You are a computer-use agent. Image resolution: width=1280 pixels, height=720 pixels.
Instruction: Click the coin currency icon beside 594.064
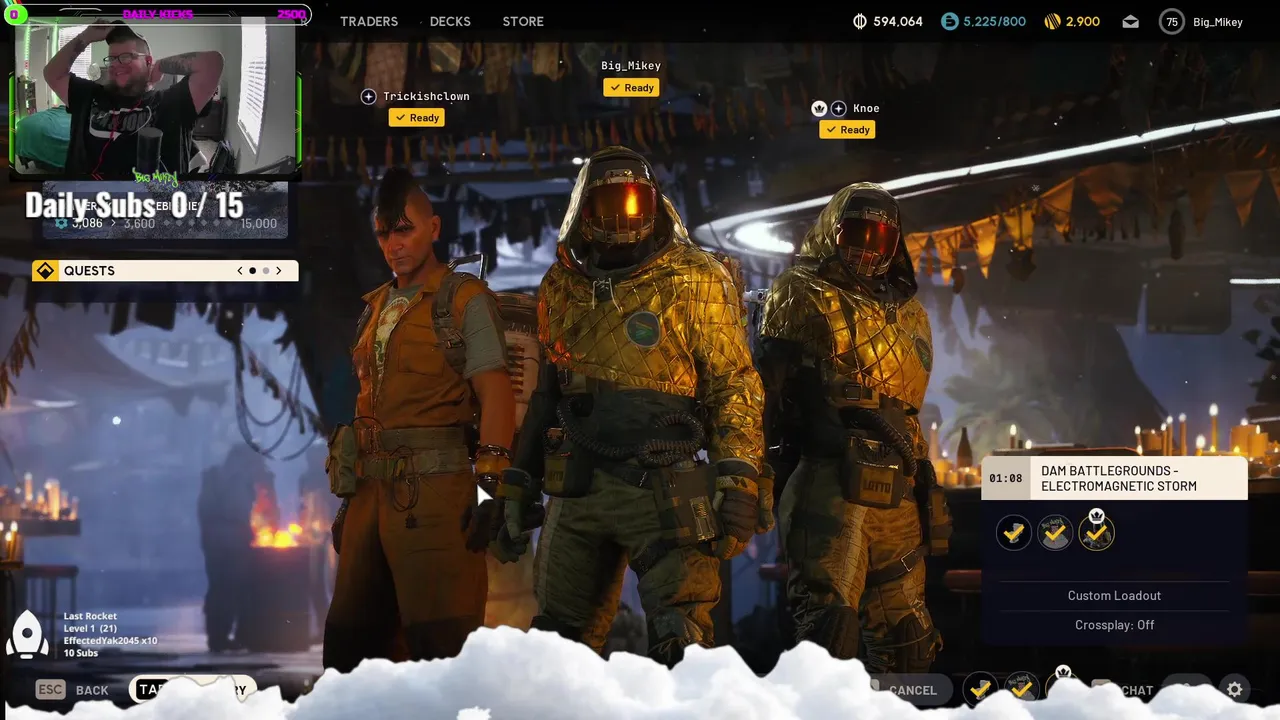click(859, 21)
